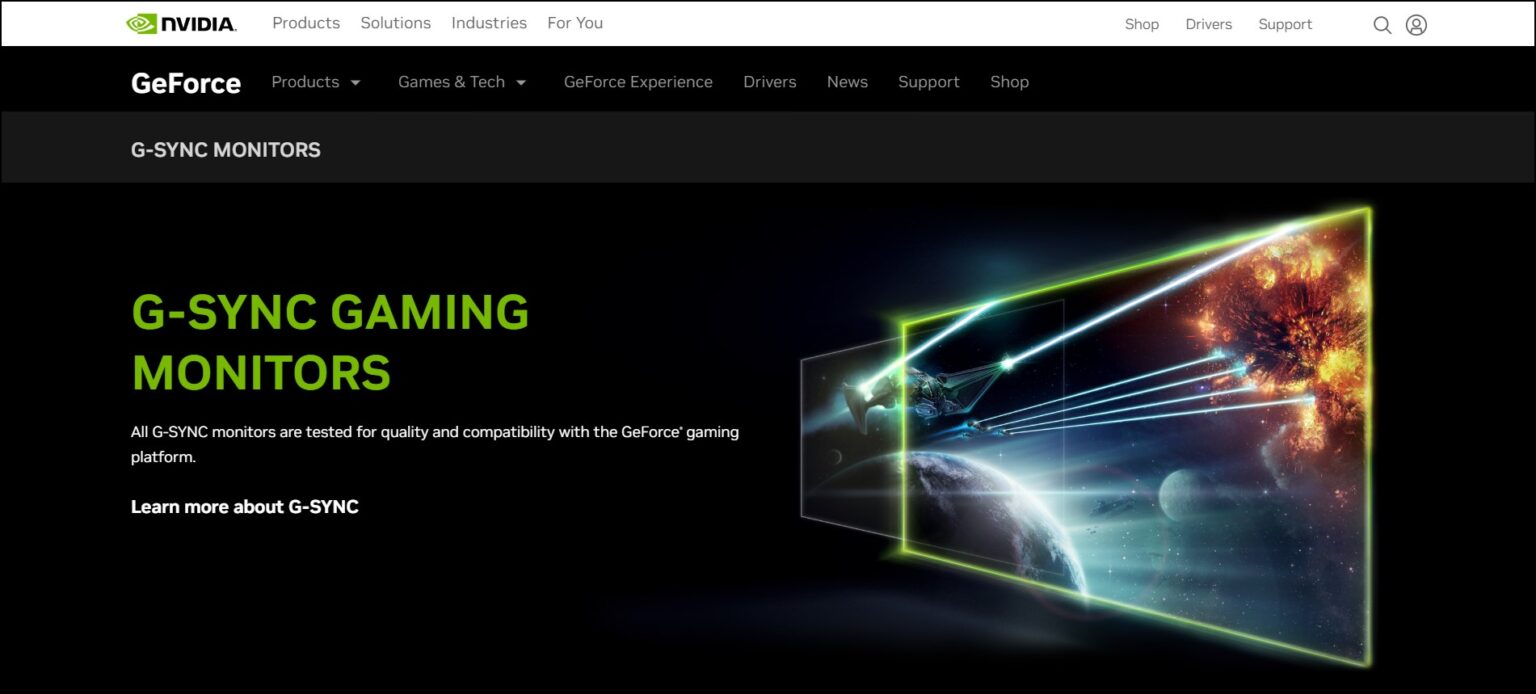
Task: Expand the Products dropdown in GeForce menu
Action: pos(305,82)
